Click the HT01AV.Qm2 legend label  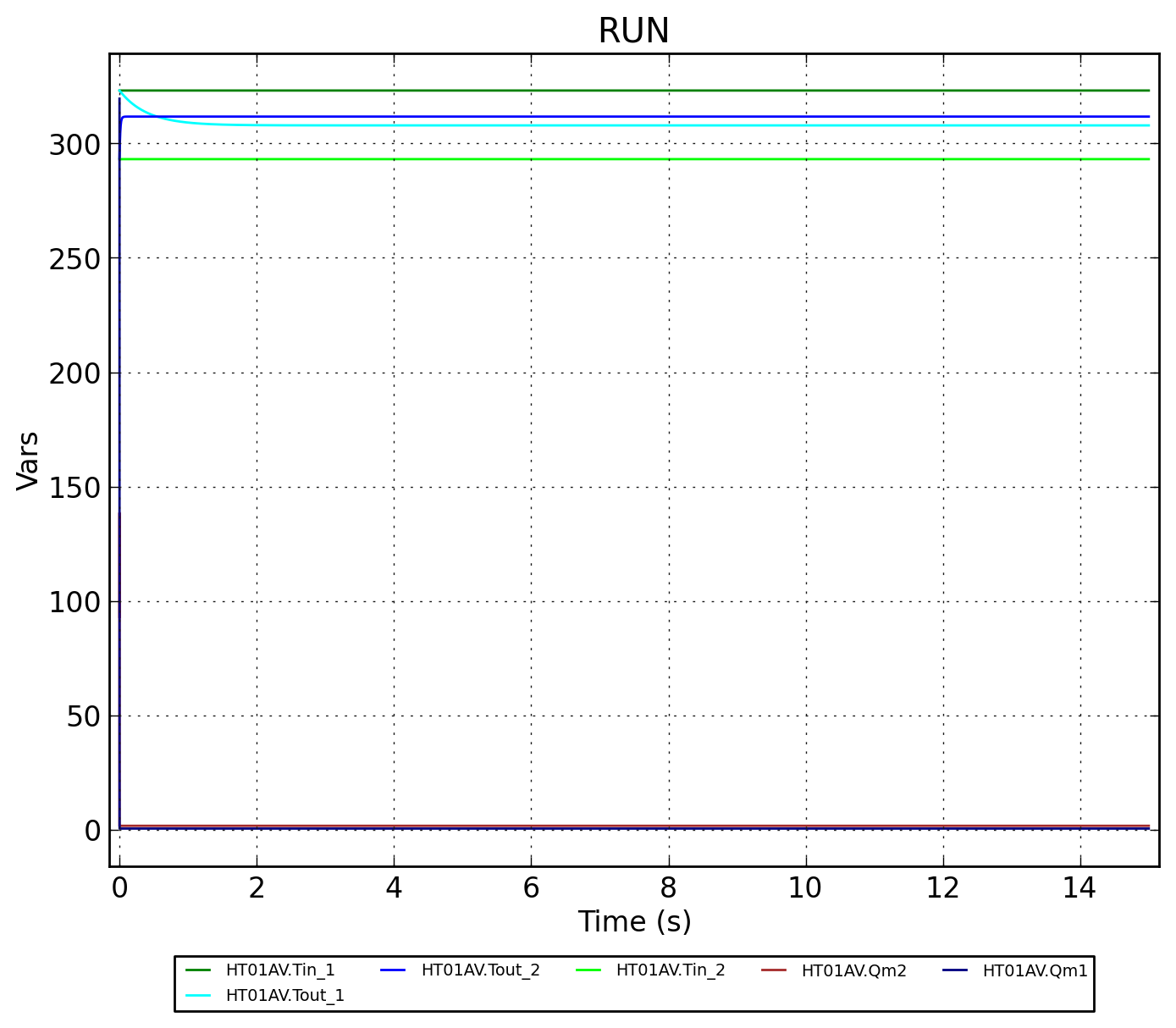tap(853, 971)
